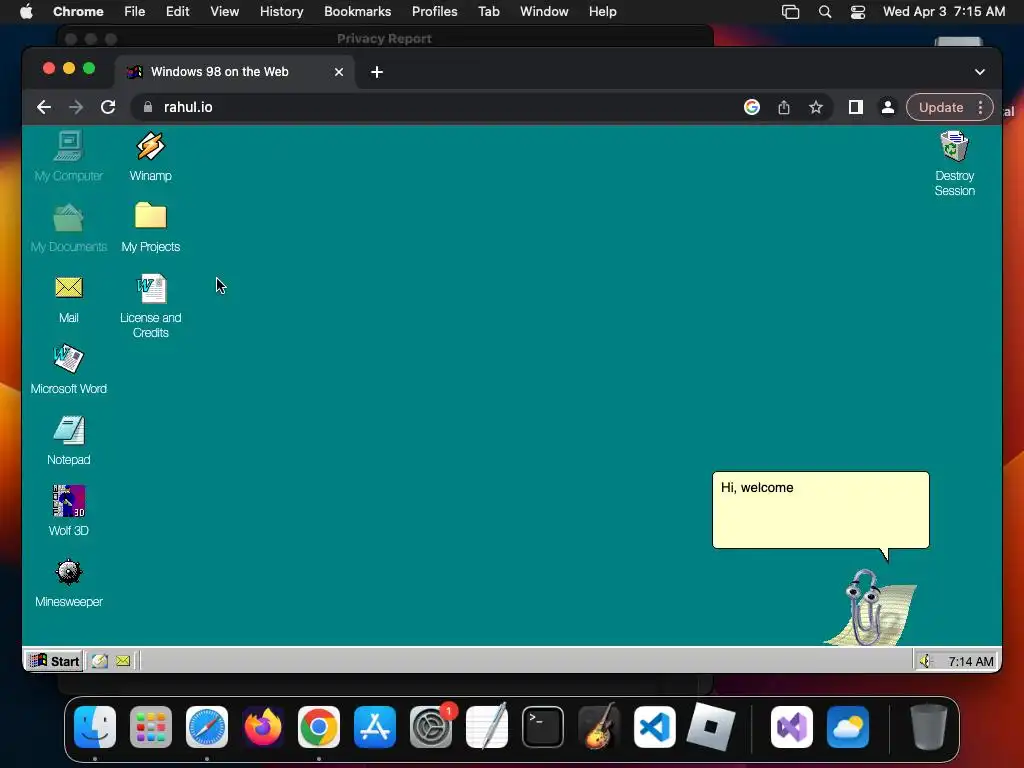Open a new tab with plus button
Image resolution: width=1024 pixels, height=768 pixels.
(x=377, y=72)
